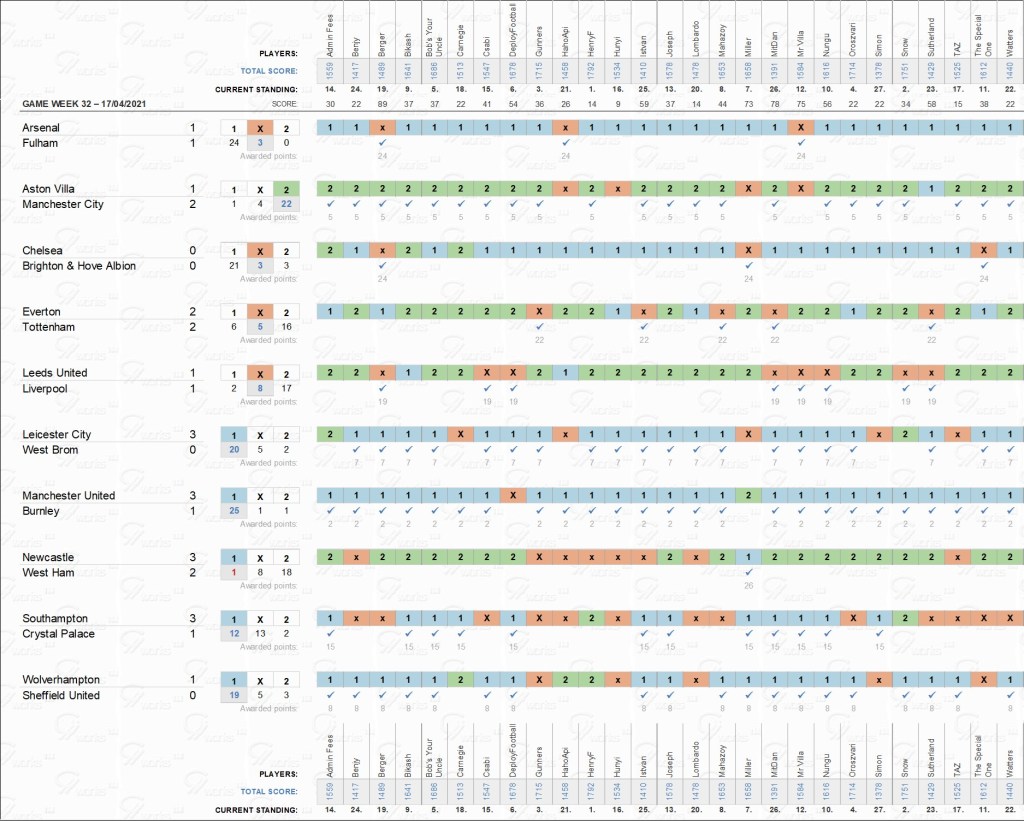This screenshot has height=821, width=1024.
Task: Click Gunners' checkmark in Everton vs Tottenham row
Action: click(539, 327)
